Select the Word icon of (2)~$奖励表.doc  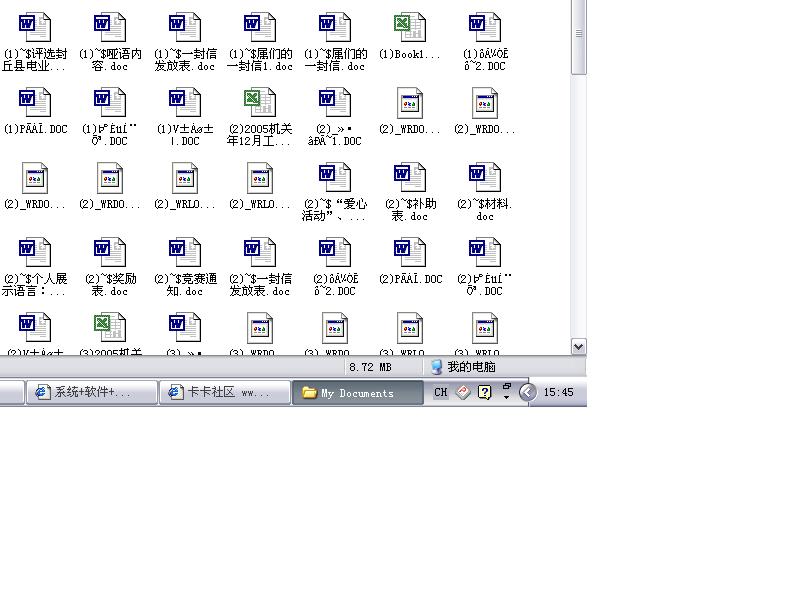click(110, 253)
